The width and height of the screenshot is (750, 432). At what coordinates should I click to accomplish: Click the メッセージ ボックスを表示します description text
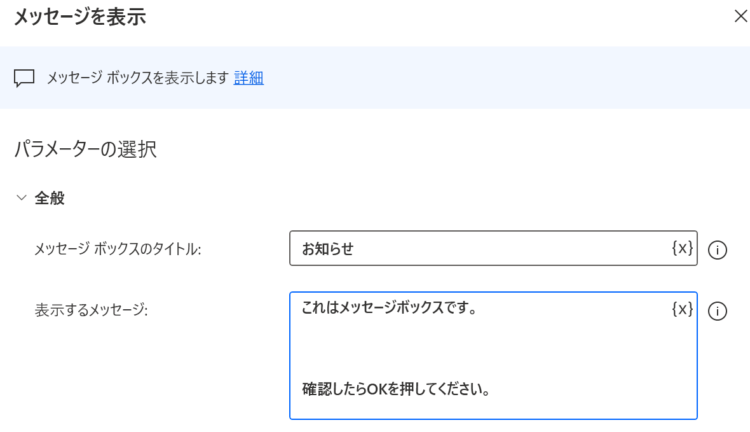[x=138, y=78]
